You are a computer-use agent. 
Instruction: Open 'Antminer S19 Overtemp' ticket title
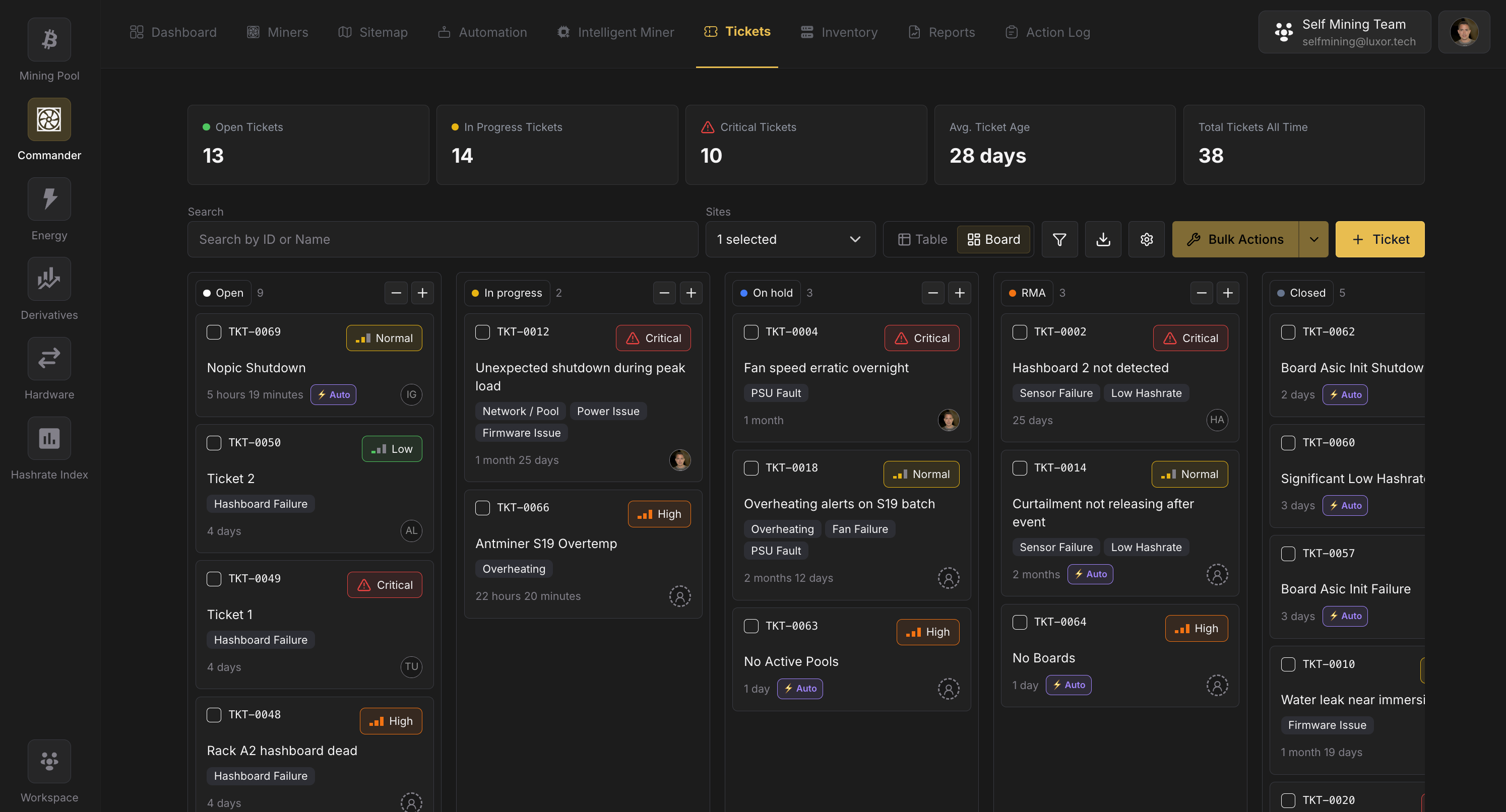[x=546, y=544]
